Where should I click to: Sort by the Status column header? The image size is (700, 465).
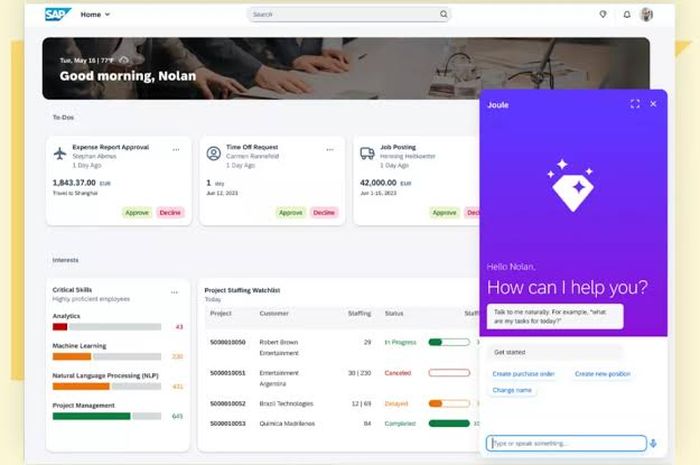click(394, 313)
